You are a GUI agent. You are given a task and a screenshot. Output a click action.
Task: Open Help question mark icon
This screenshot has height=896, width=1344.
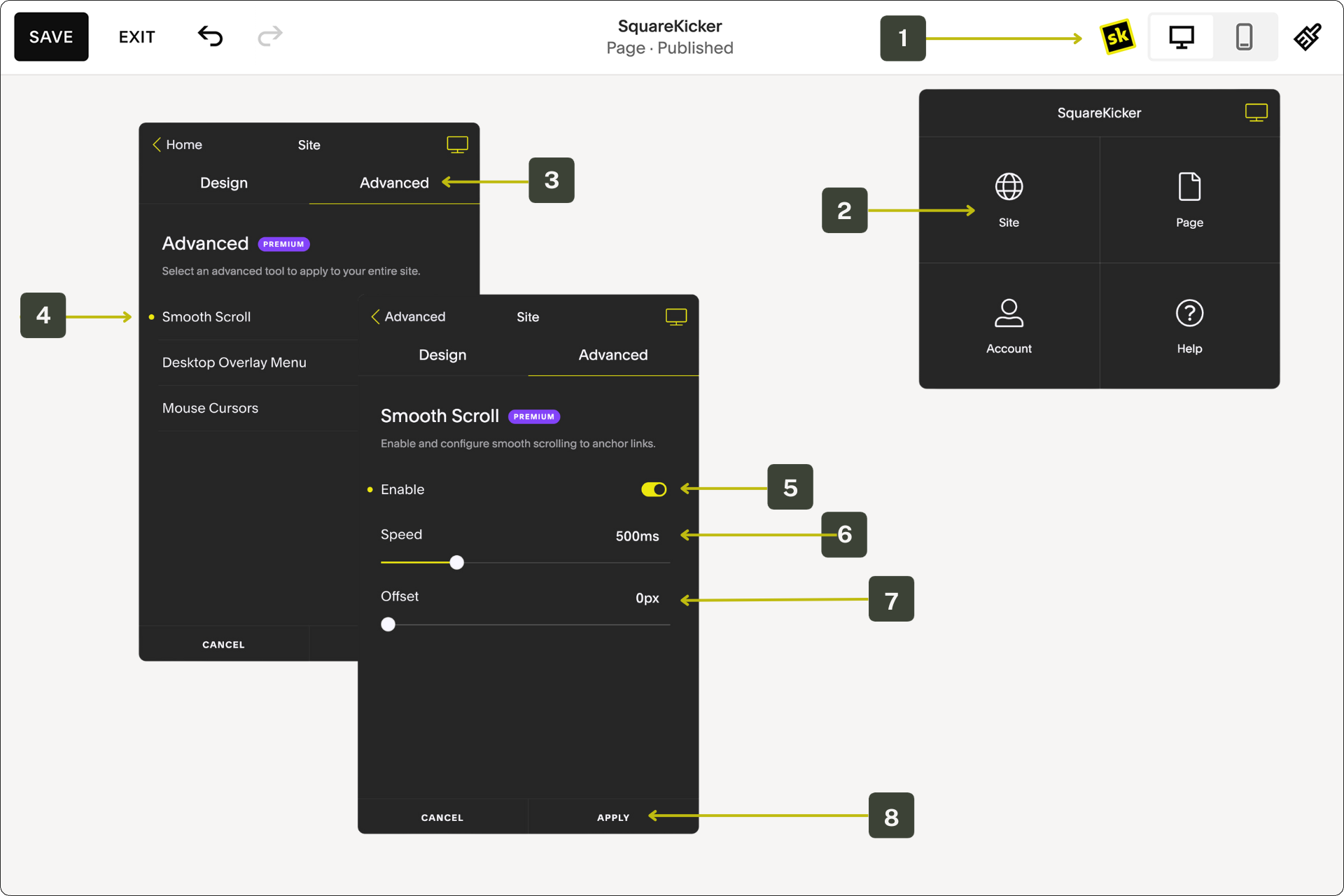pyautogui.click(x=1189, y=313)
